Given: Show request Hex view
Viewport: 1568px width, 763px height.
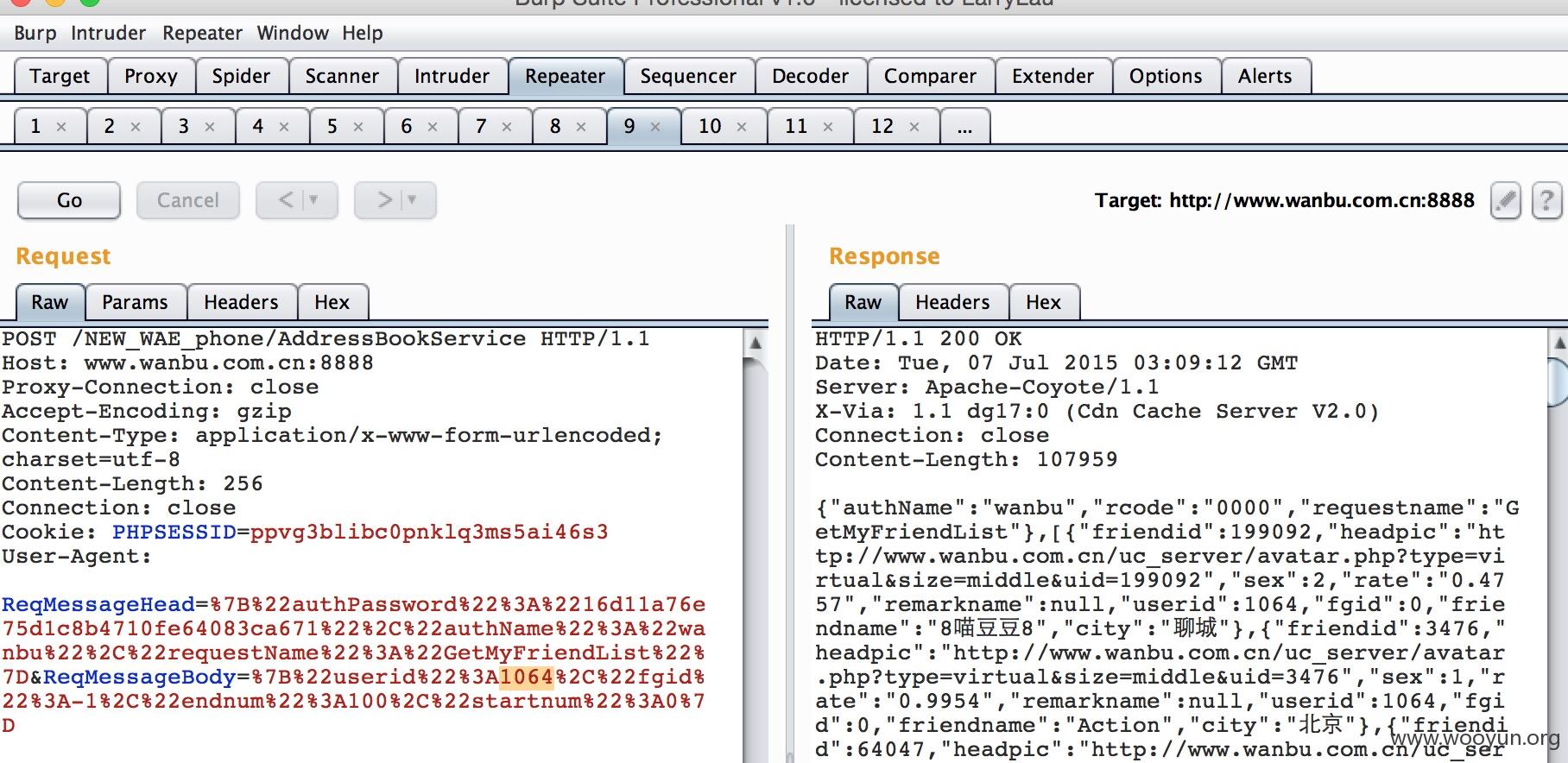Looking at the screenshot, I should tap(332, 302).
